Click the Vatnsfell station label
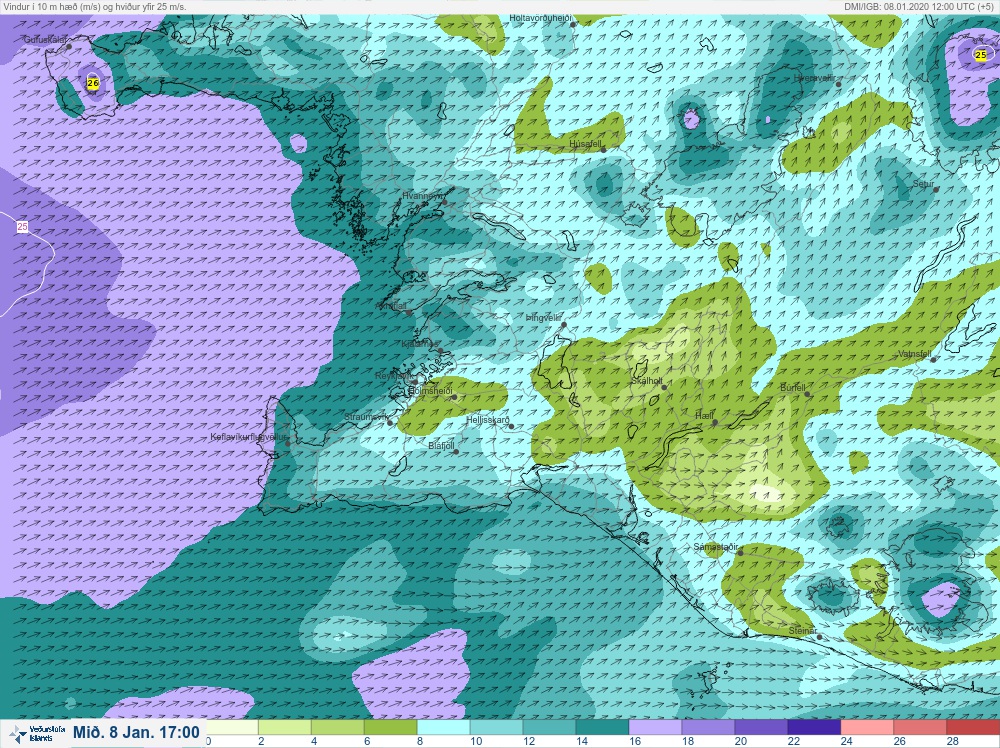The image size is (1000, 748). (915, 353)
